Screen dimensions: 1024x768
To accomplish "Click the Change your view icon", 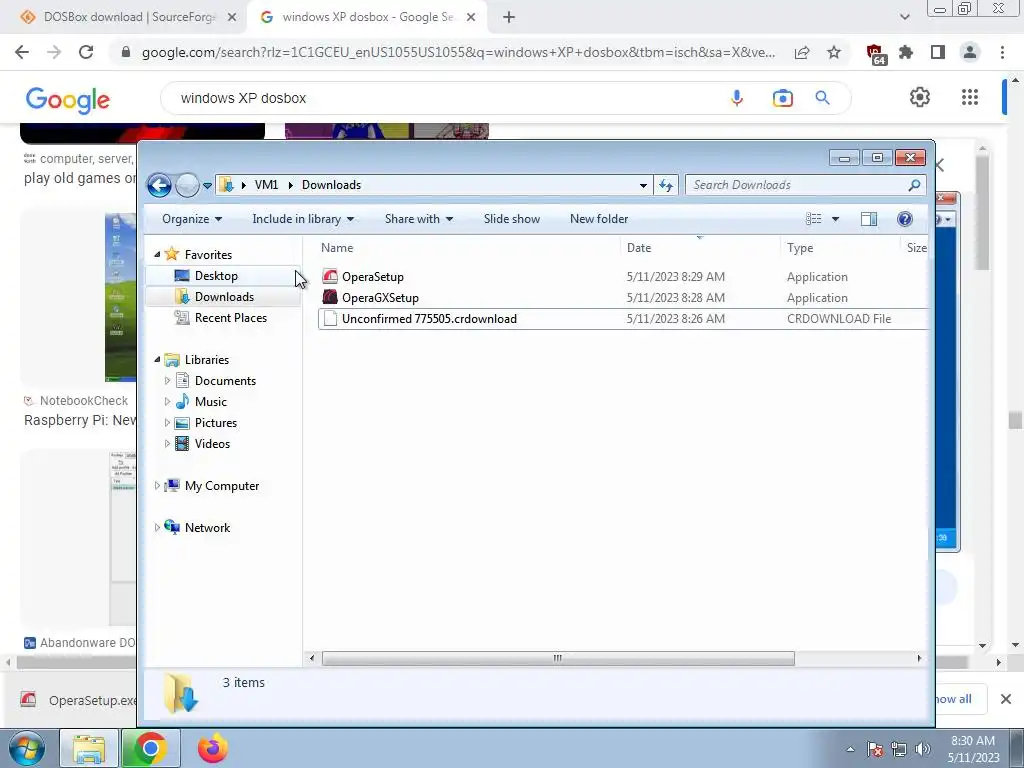I will click(x=814, y=219).
